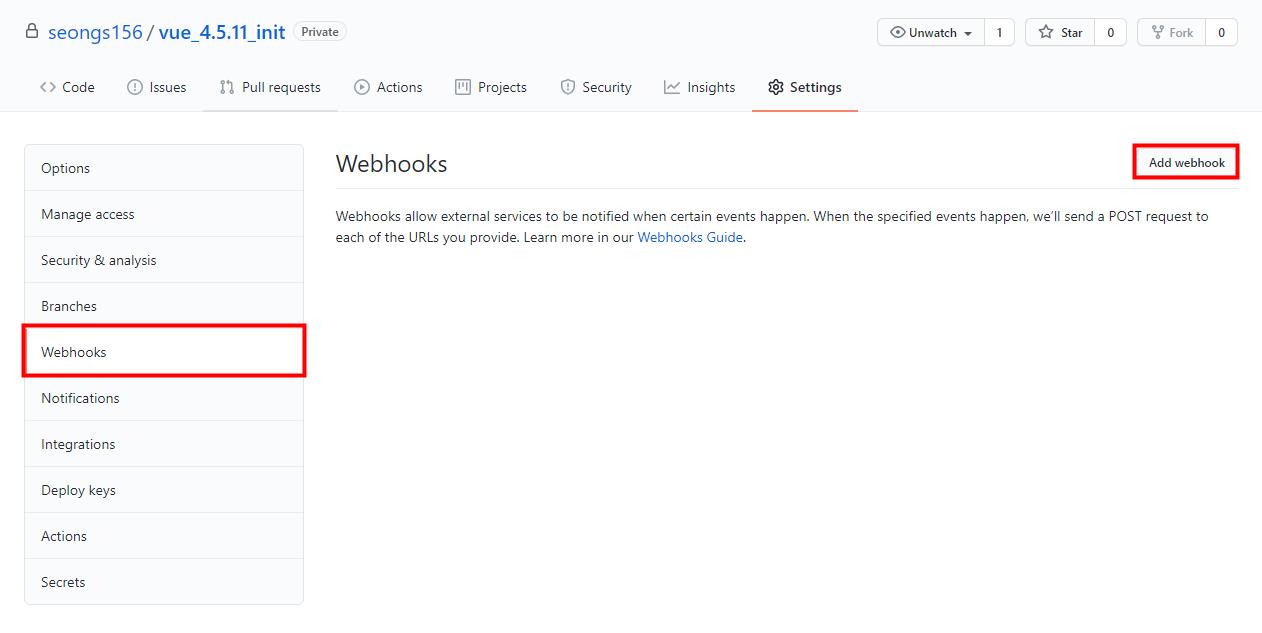Open Actions in the settings sidebar

pyautogui.click(x=164, y=536)
